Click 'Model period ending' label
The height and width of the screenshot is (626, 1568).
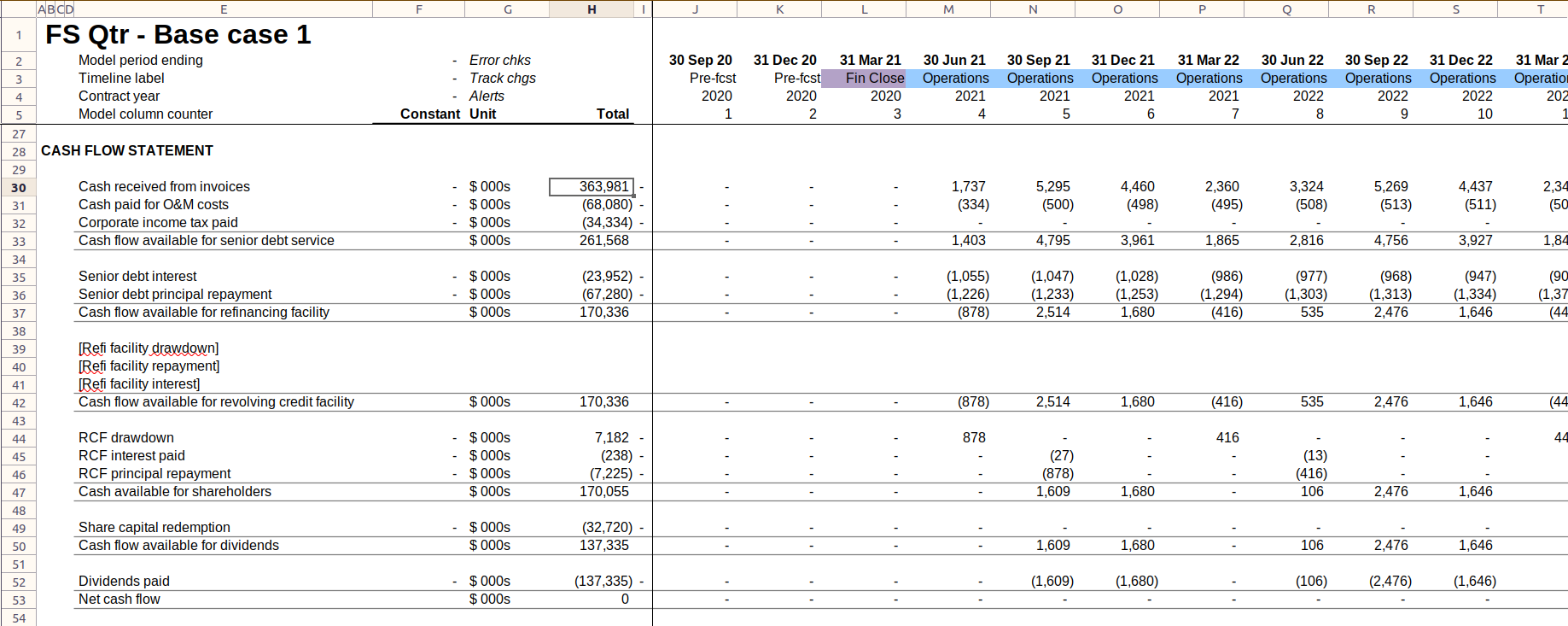[x=141, y=61]
